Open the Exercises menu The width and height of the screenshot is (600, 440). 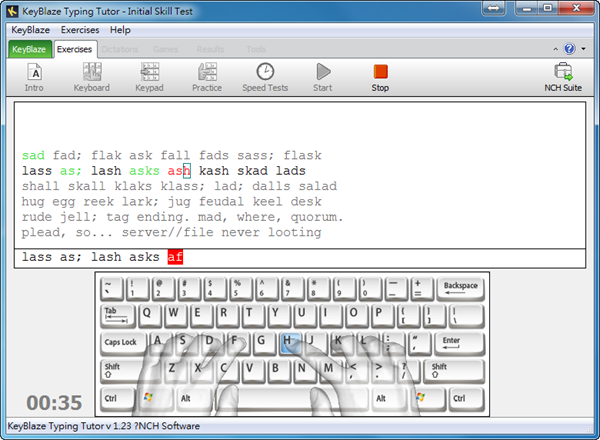[80, 30]
